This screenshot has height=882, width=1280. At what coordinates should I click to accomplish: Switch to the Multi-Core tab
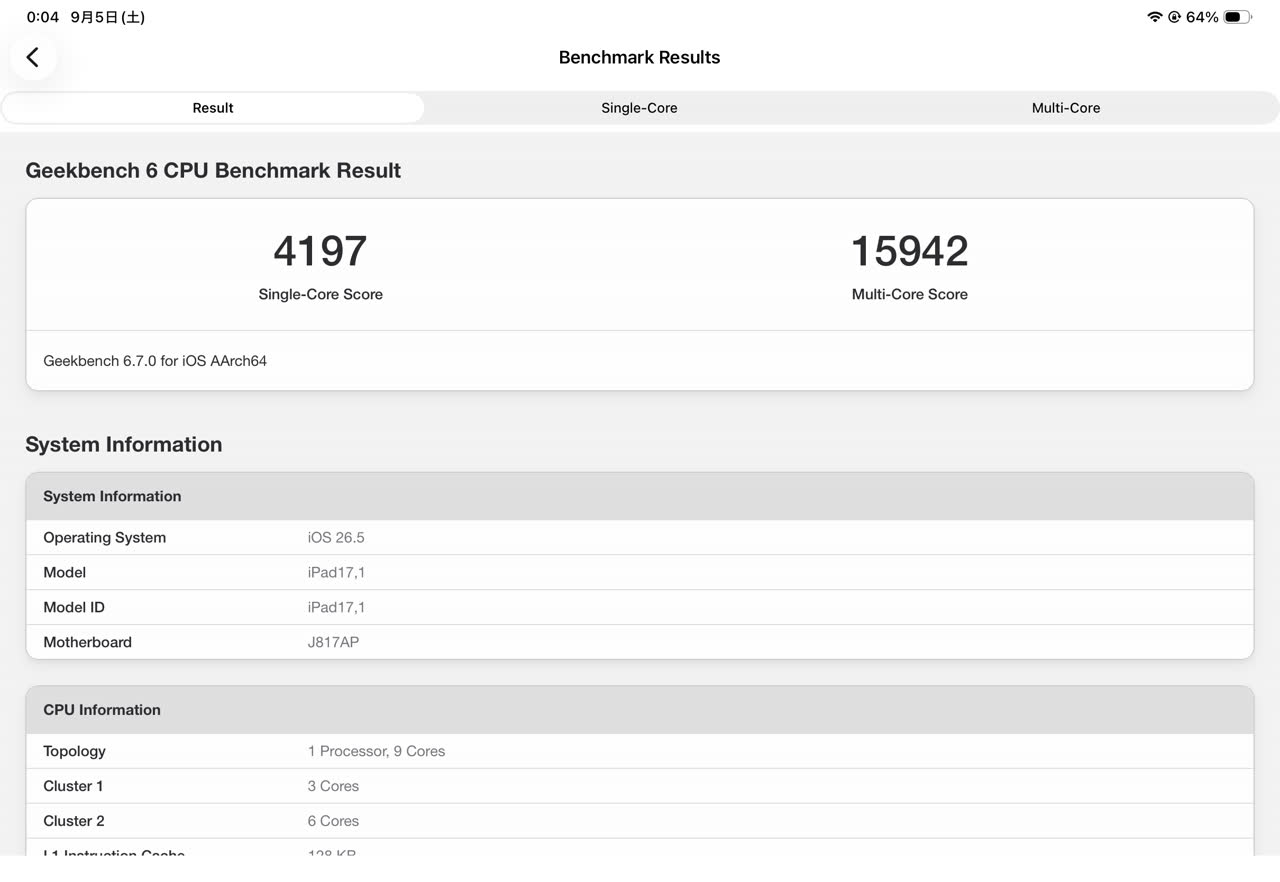[x=1066, y=108]
